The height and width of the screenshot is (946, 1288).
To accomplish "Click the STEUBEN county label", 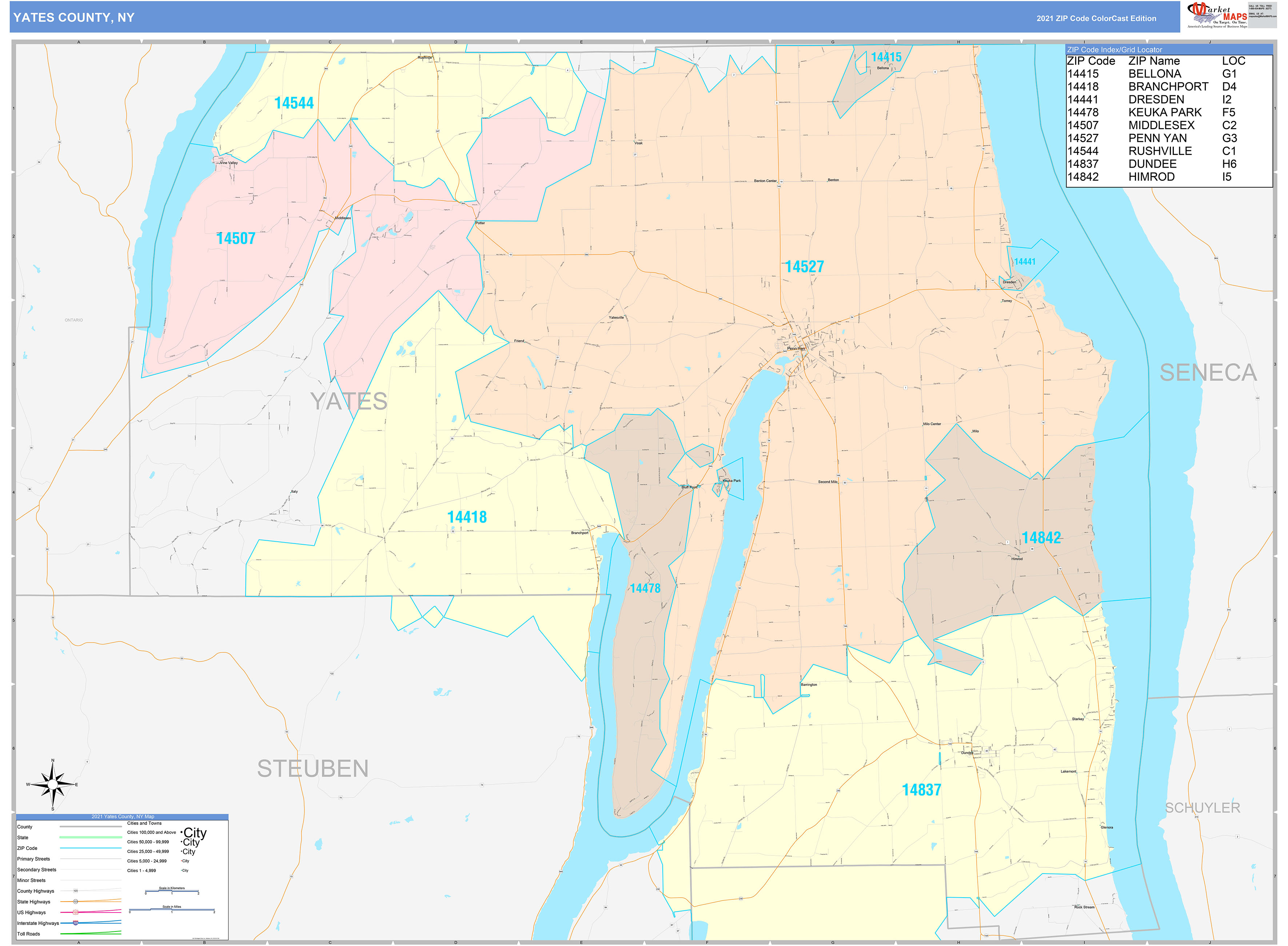I will coord(312,768).
